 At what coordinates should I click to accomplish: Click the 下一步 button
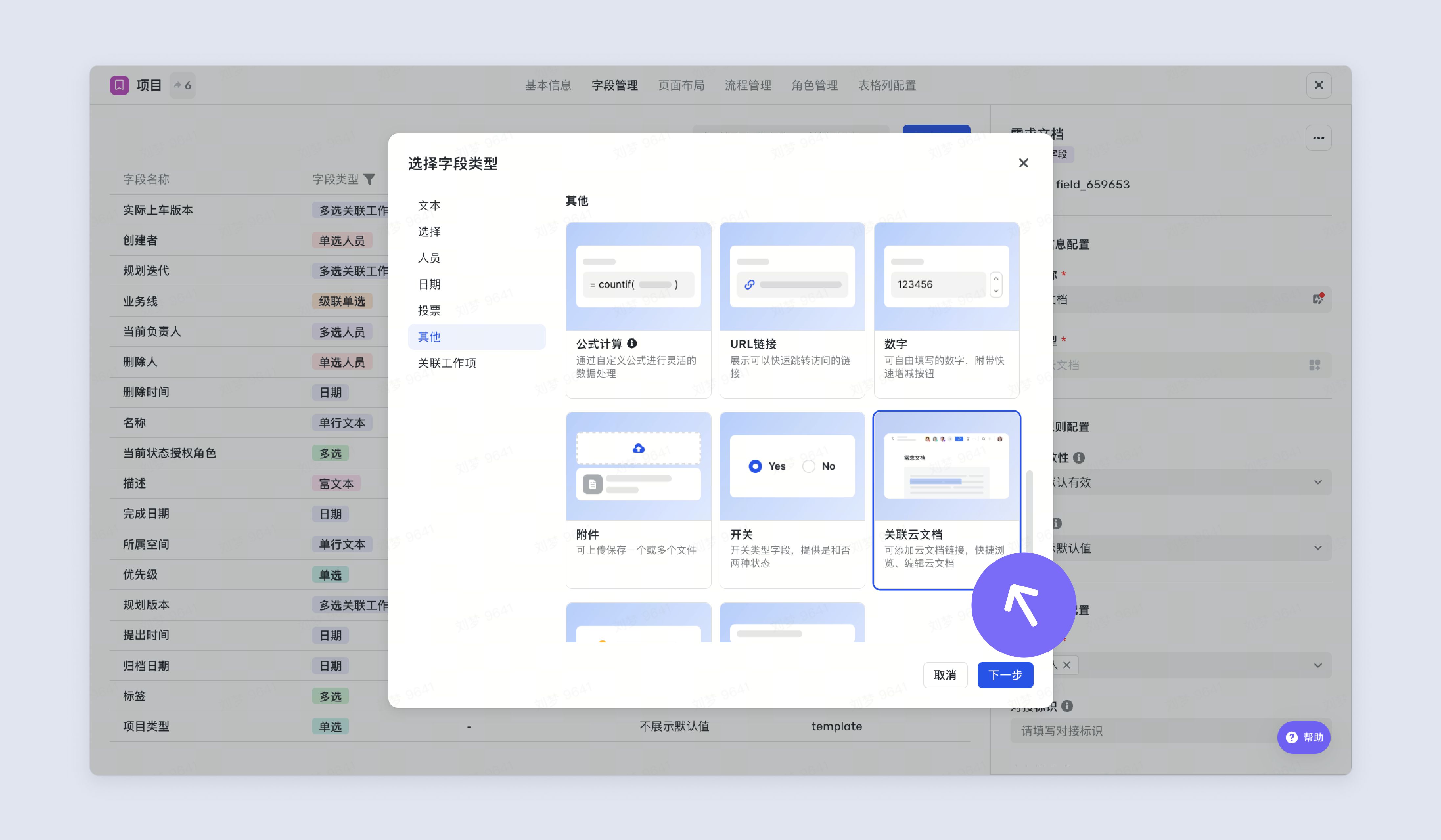point(1005,675)
